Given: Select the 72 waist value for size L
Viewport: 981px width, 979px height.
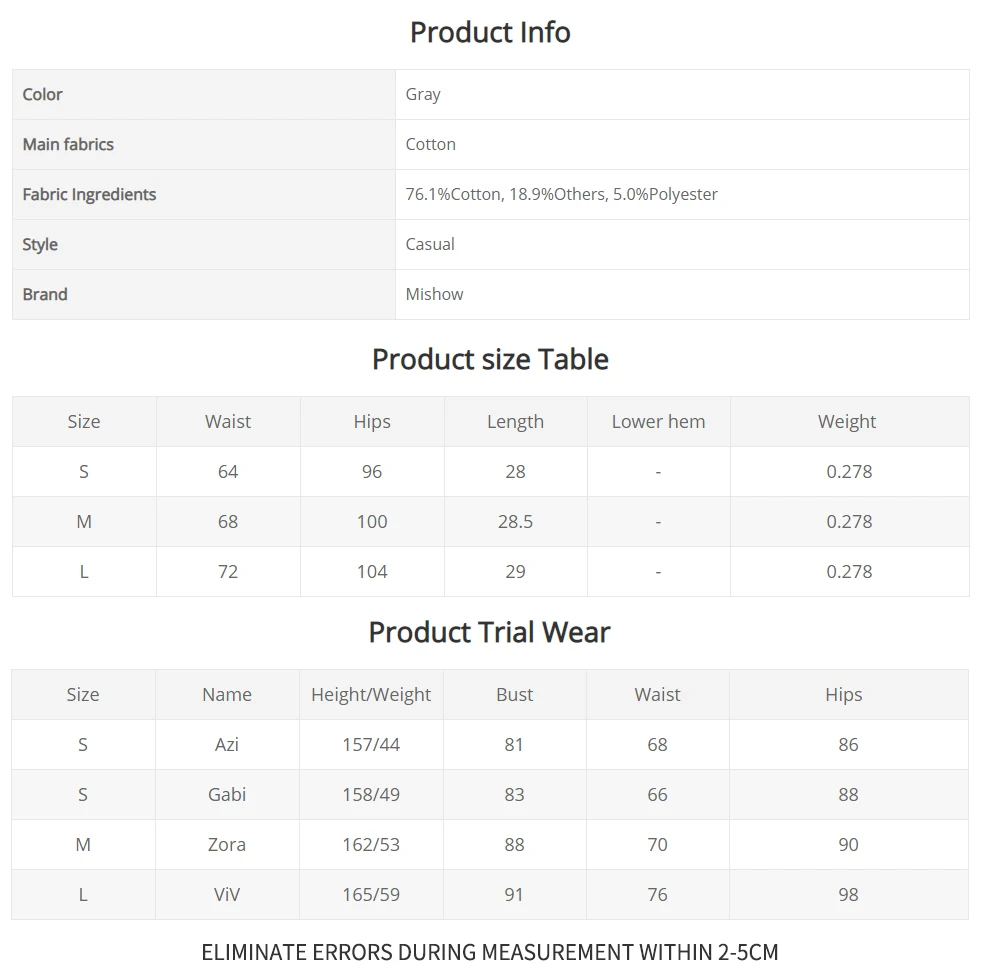Looking at the screenshot, I should (x=228, y=572).
